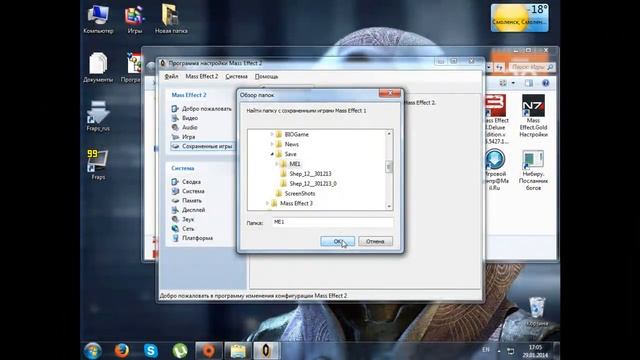The image size is (640, 360).
Task: Open the Платформа sidebar item
Action: click(192, 238)
